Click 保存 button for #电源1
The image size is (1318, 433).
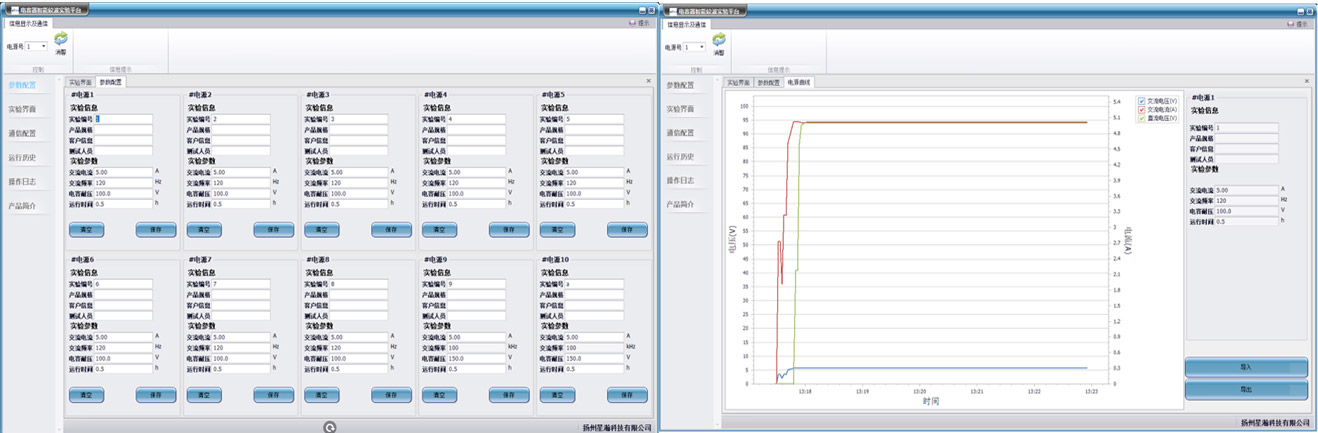click(x=155, y=229)
